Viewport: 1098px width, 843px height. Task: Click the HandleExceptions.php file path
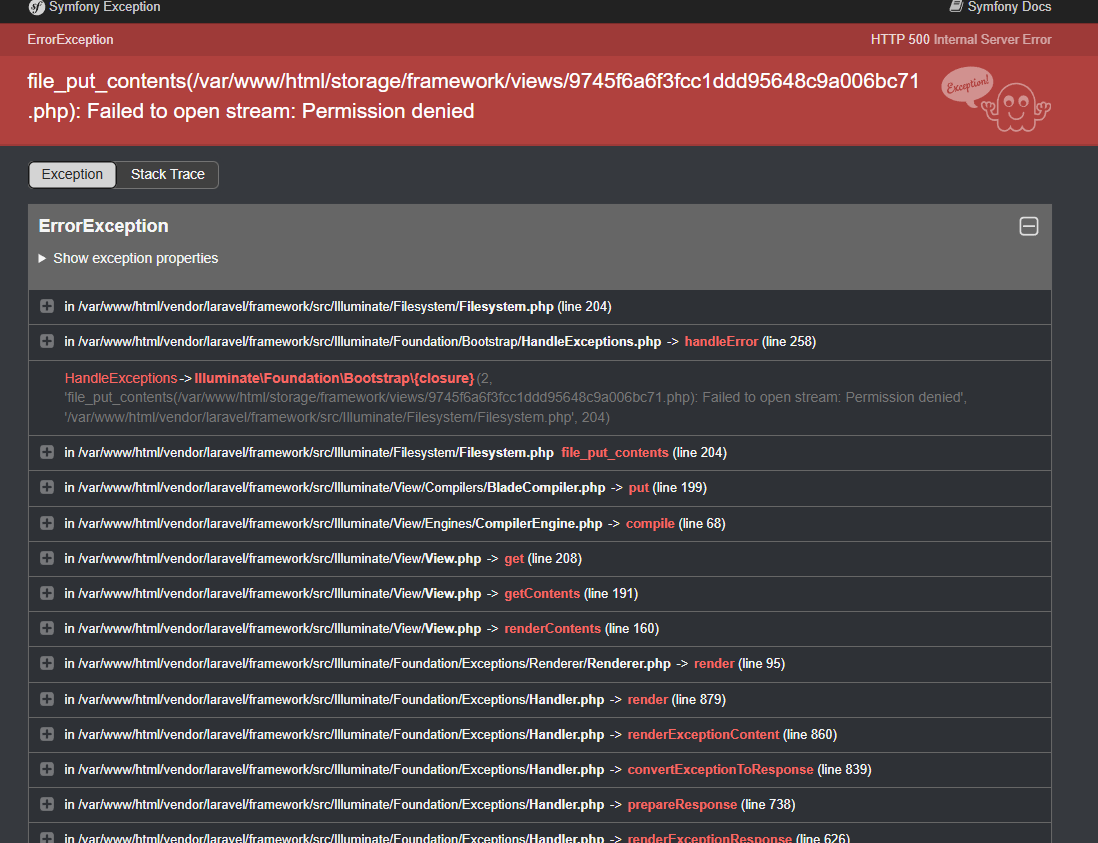click(363, 342)
